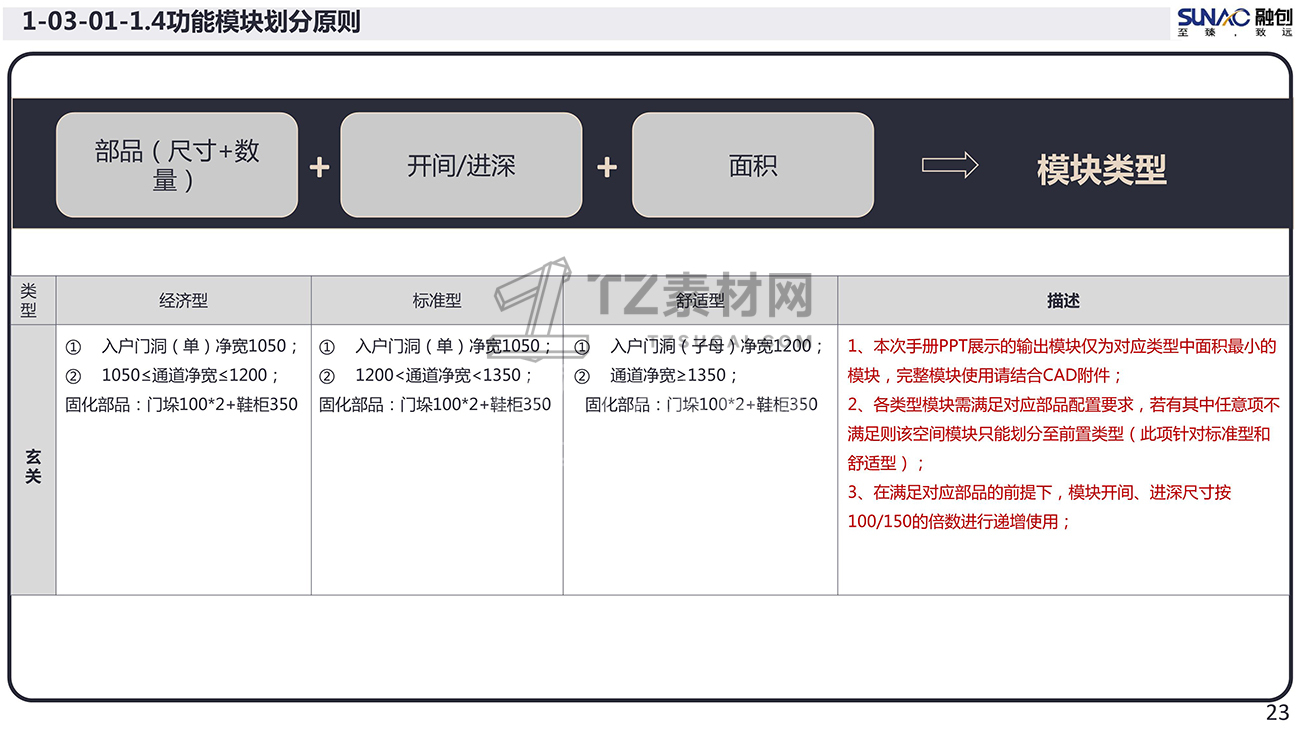The image size is (1300, 731).
Task: Select the 部品（尺寸+数量）box
Action: point(177,165)
